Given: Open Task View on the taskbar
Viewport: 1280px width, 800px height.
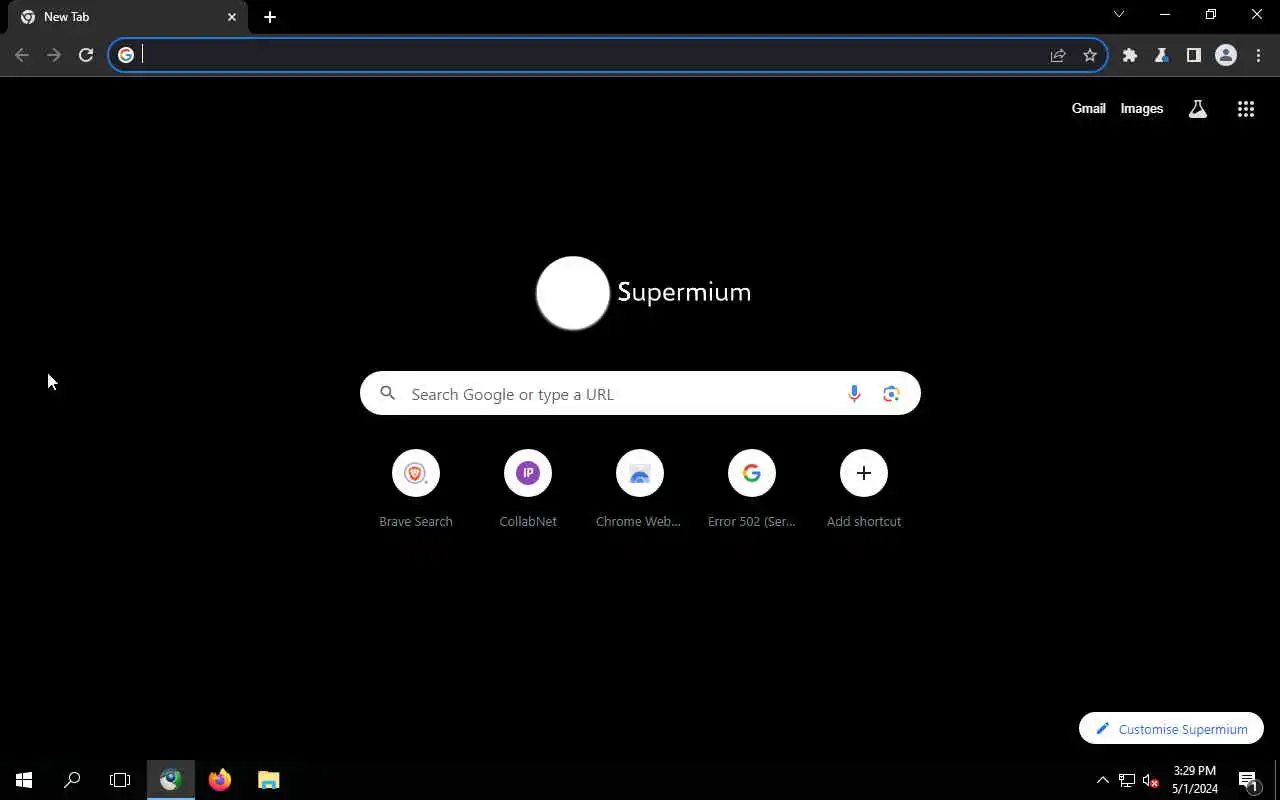Looking at the screenshot, I should [120, 780].
